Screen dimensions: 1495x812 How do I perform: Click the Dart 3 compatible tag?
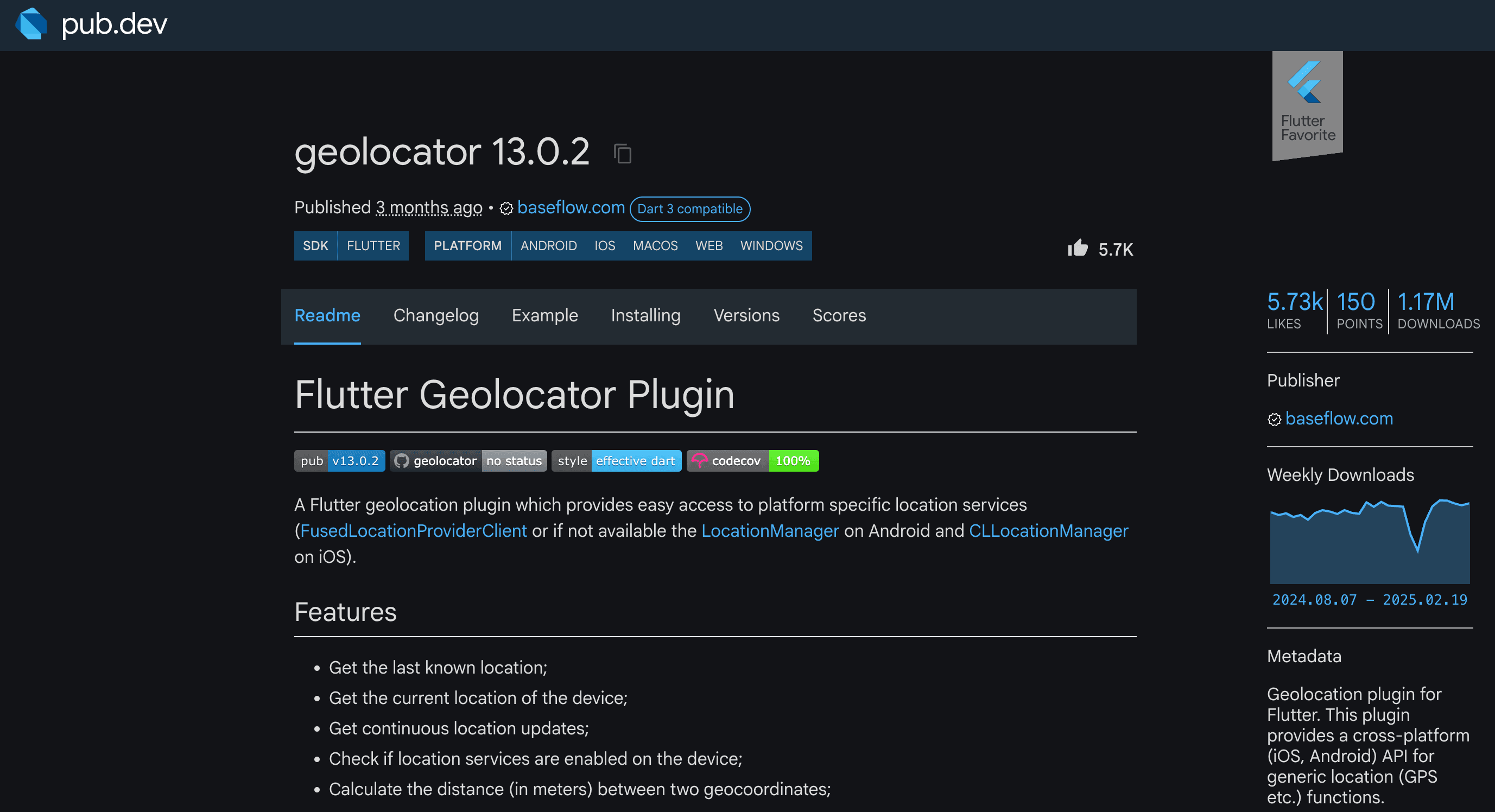tap(690, 209)
